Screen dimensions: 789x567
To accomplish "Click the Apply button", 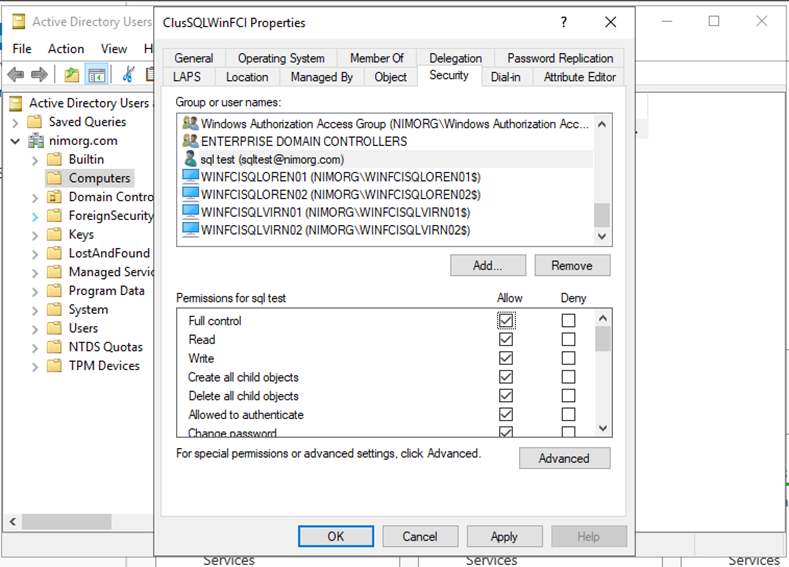I will click(x=504, y=536).
